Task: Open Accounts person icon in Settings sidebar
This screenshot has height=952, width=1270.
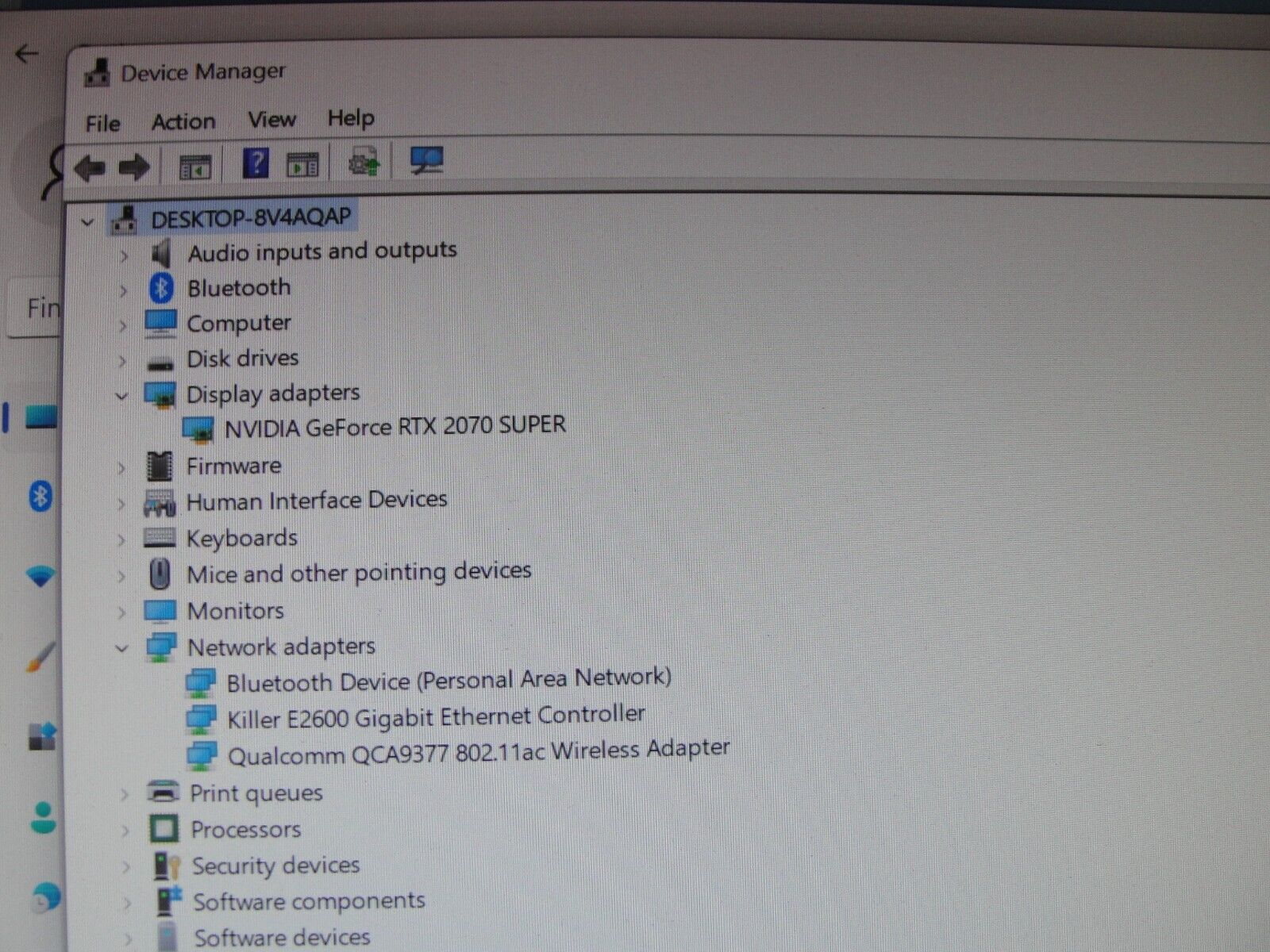Action: click(x=44, y=818)
